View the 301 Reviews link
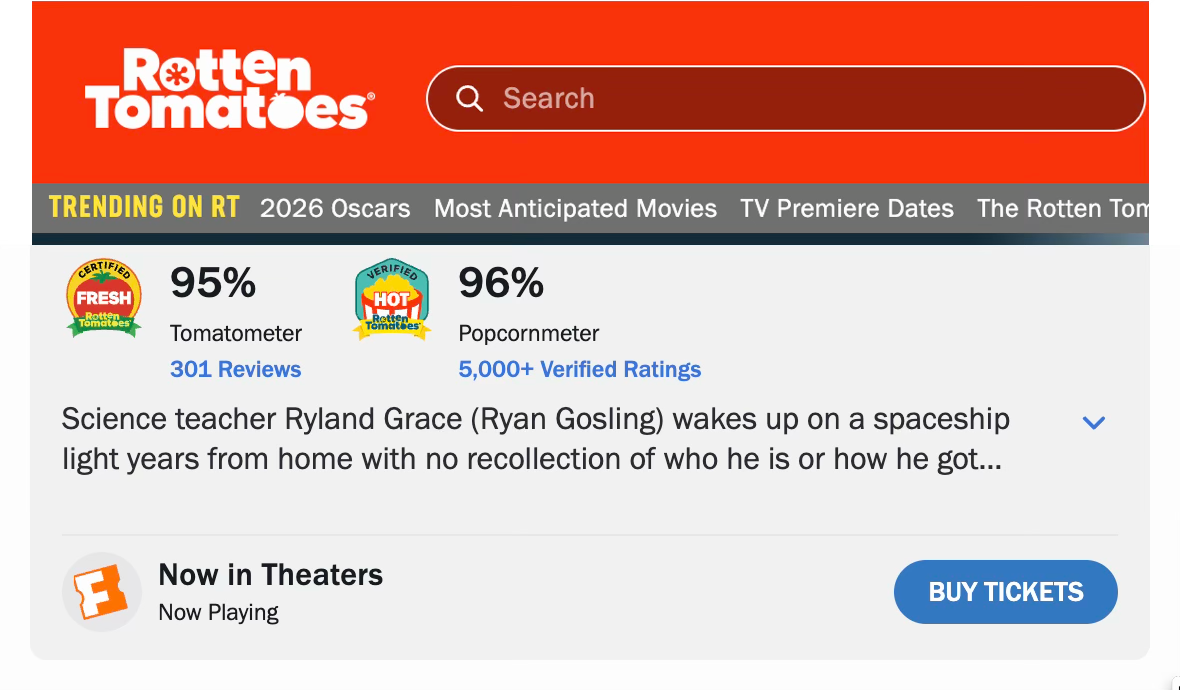 (x=235, y=369)
